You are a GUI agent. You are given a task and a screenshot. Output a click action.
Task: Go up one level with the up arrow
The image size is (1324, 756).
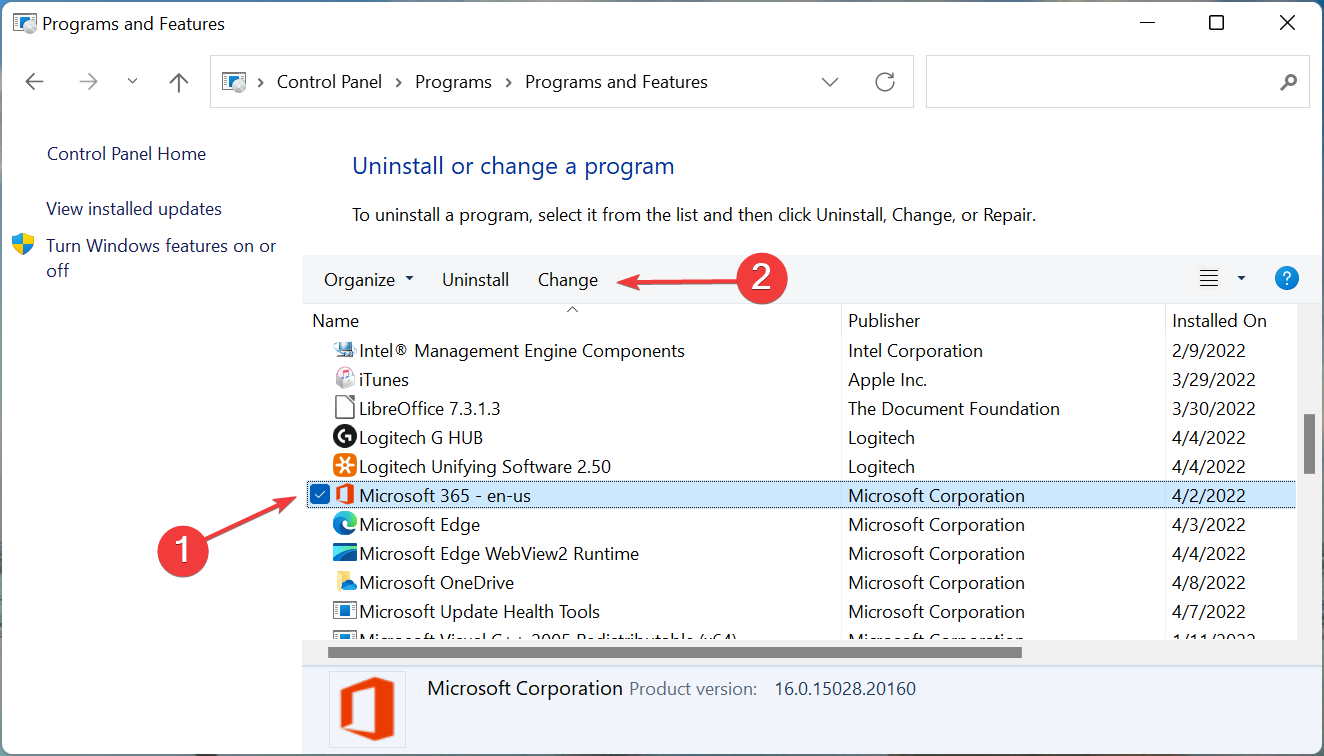178,81
